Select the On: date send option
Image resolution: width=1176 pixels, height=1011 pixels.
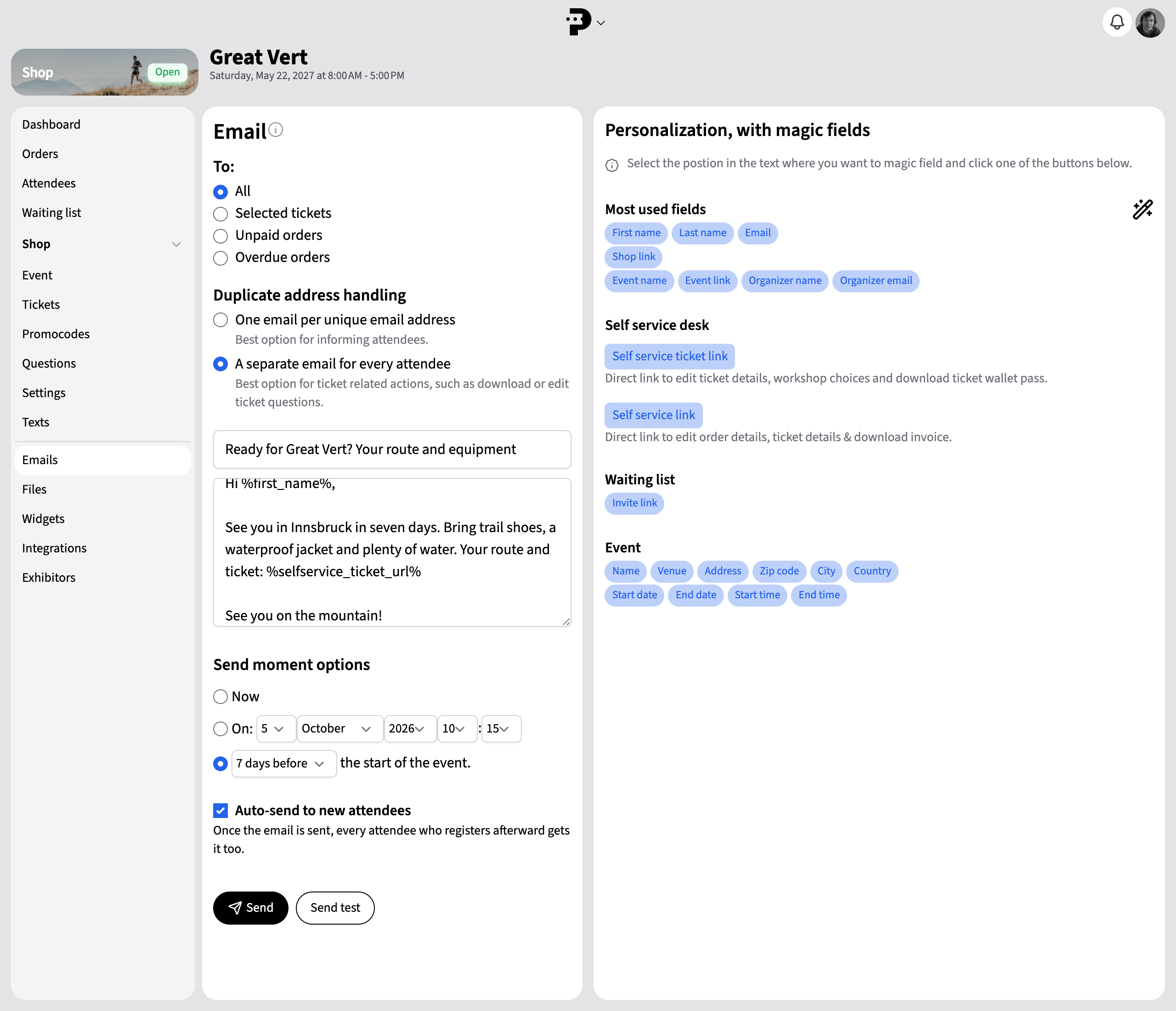click(x=221, y=729)
